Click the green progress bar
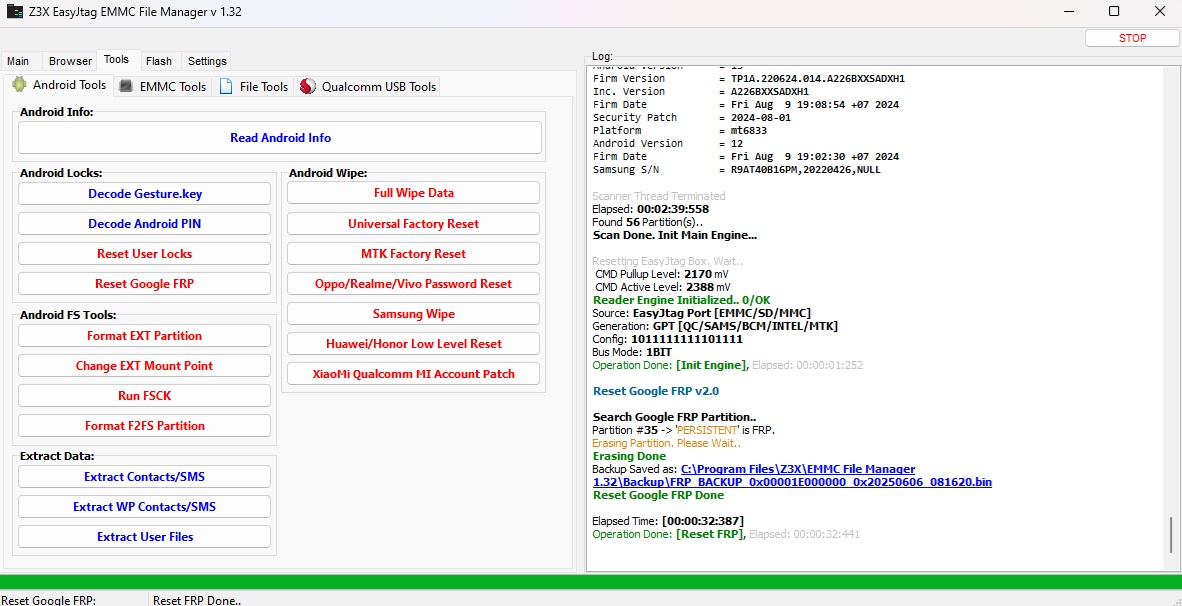Image resolution: width=1182 pixels, height=606 pixels. point(590,582)
